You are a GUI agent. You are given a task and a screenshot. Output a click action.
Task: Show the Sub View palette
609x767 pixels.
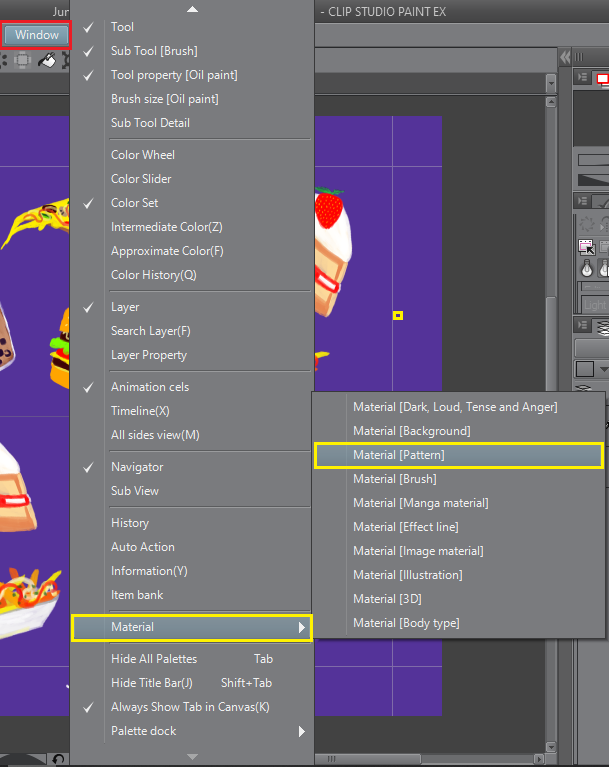pyautogui.click(x=191, y=491)
